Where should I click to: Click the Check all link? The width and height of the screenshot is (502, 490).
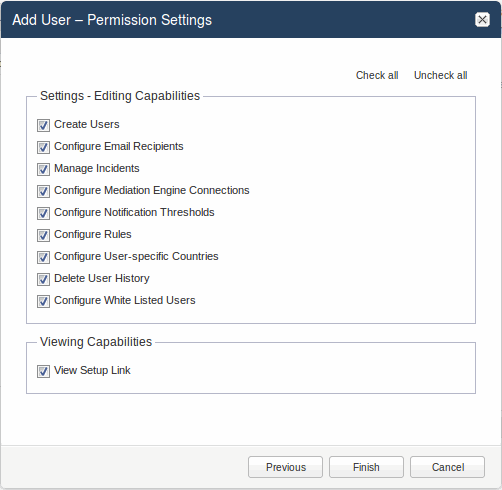click(x=377, y=75)
